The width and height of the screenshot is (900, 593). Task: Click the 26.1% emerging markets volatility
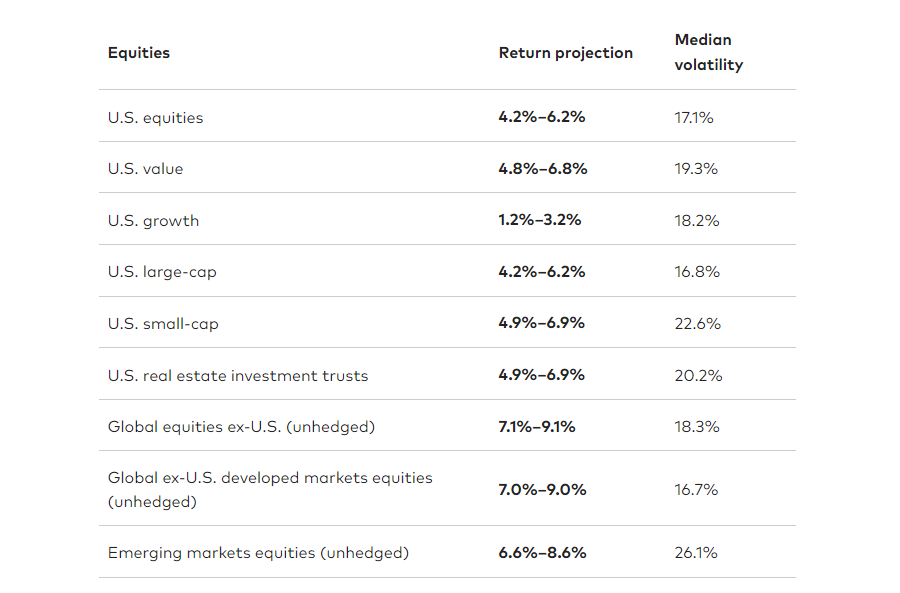pyautogui.click(x=696, y=553)
